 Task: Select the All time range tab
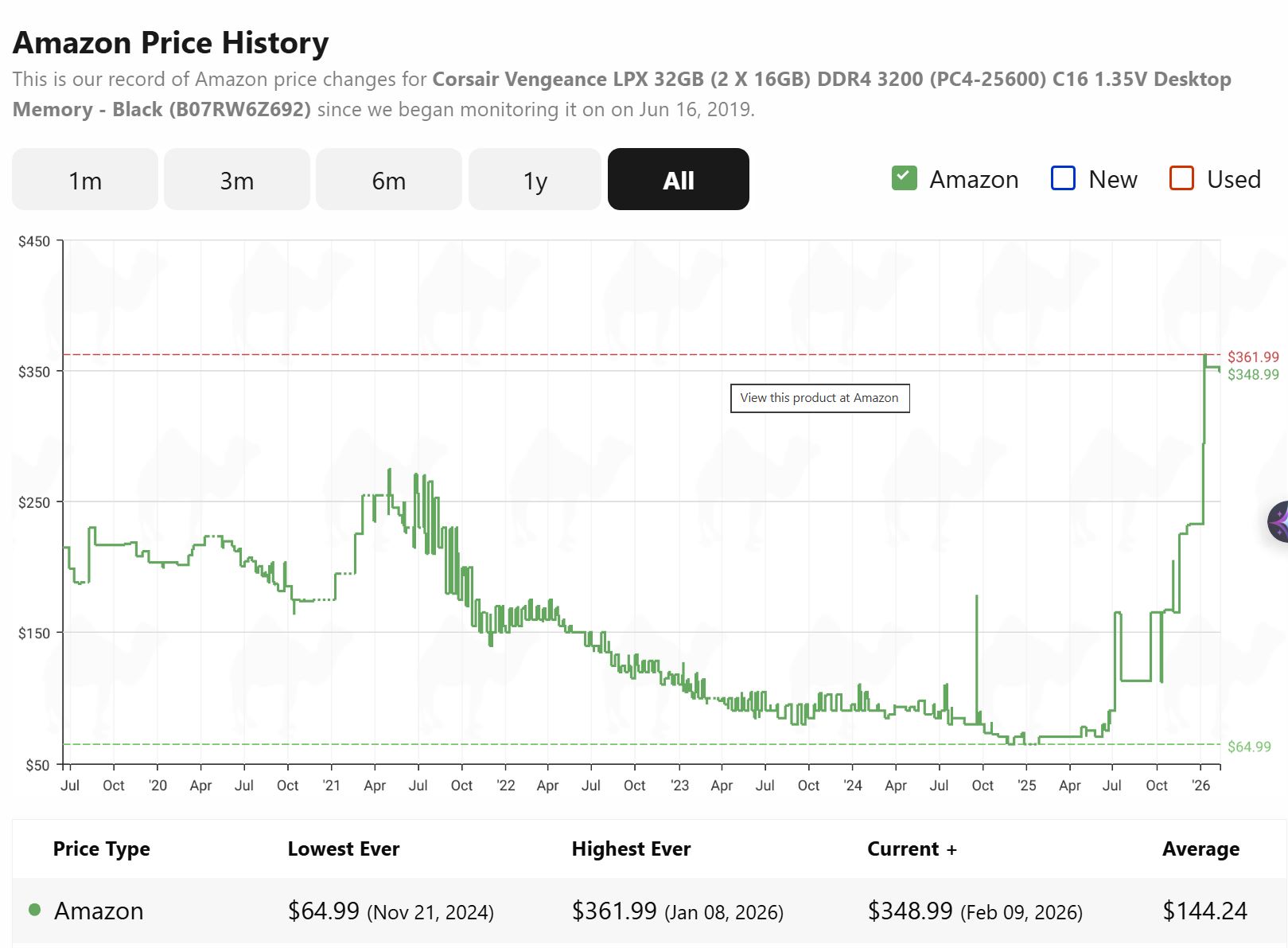click(x=678, y=180)
